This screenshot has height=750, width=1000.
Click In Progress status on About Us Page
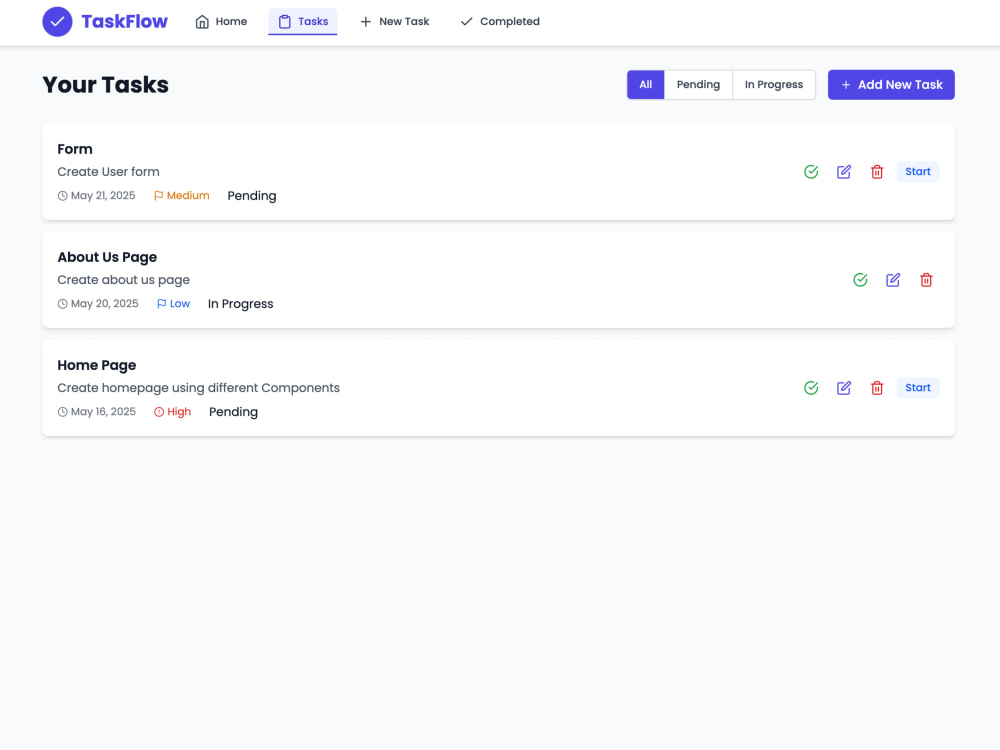pyautogui.click(x=240, y=304)
